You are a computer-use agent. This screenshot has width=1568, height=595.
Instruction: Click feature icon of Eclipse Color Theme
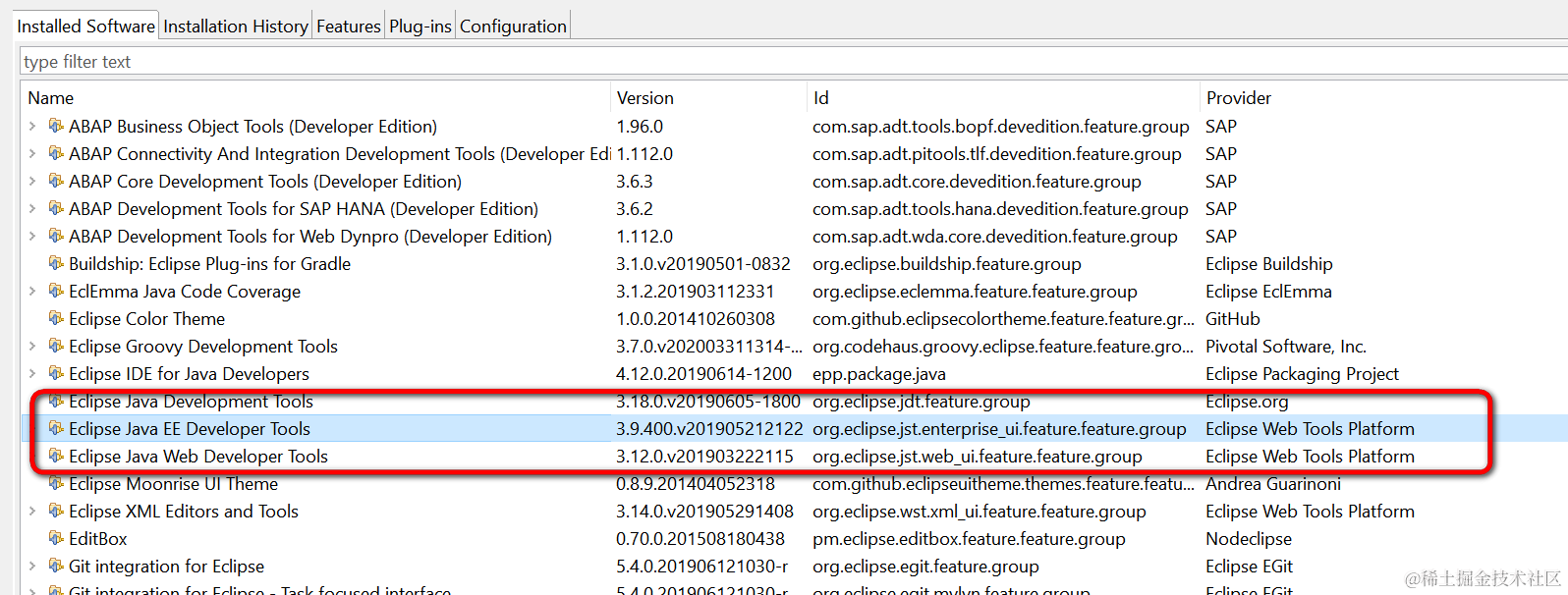[56, 318]
